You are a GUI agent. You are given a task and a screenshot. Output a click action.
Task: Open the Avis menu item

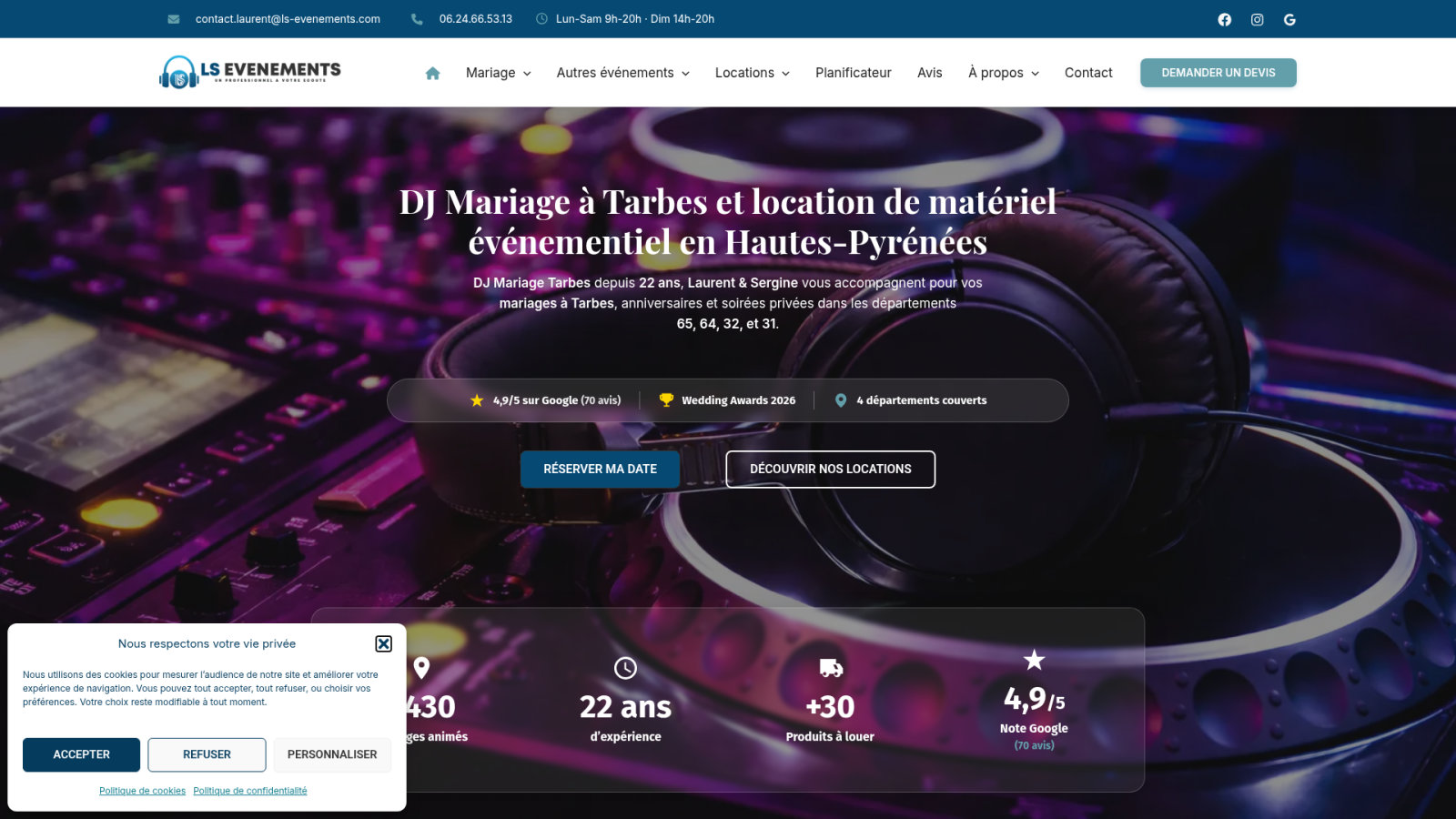[x=930, y=73]
